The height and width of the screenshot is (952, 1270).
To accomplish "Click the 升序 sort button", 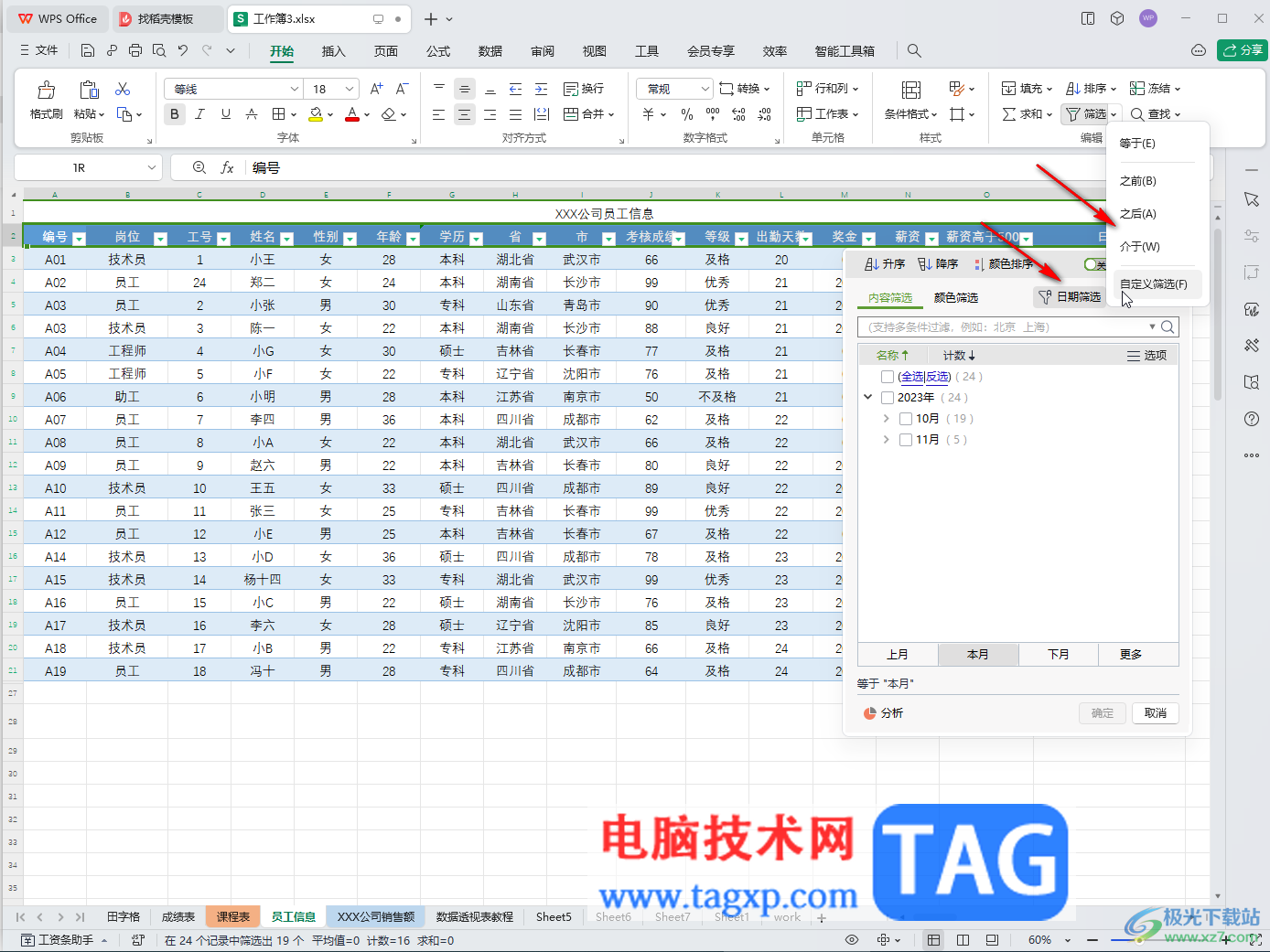I will [885, 264].
